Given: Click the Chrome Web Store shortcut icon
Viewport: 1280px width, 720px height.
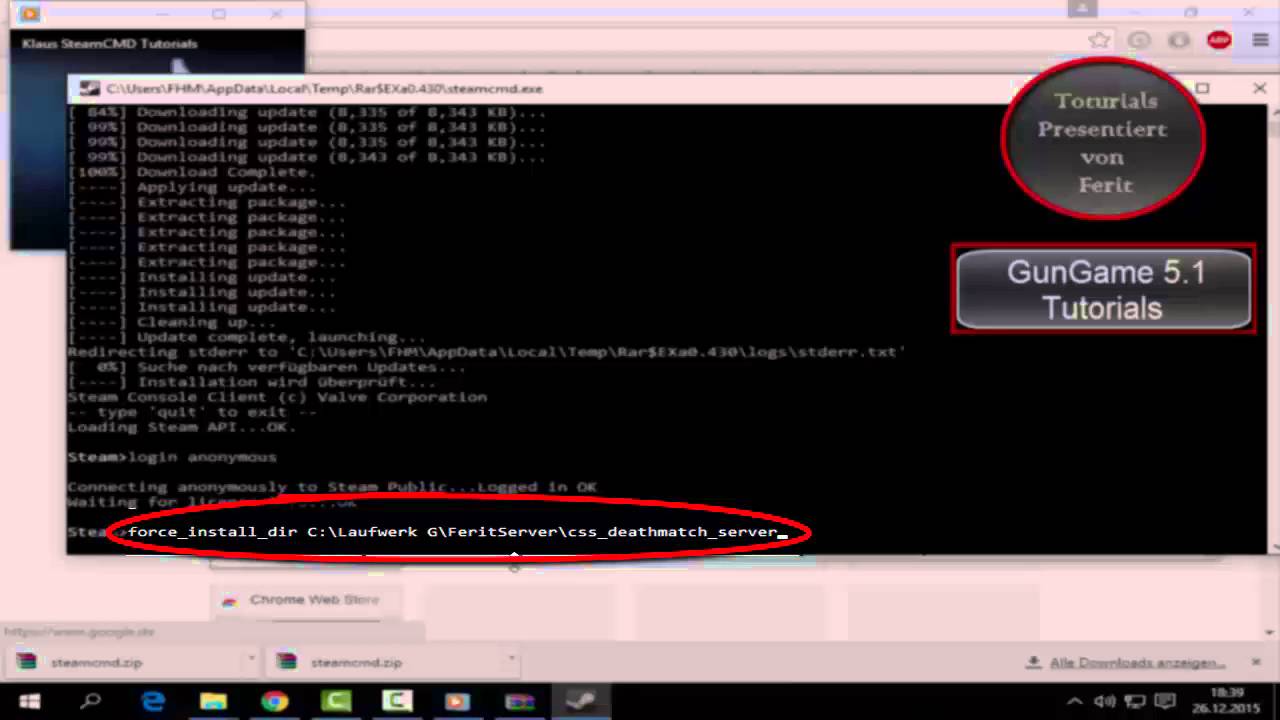Looking at the screenshot, I should click(230, 600).
